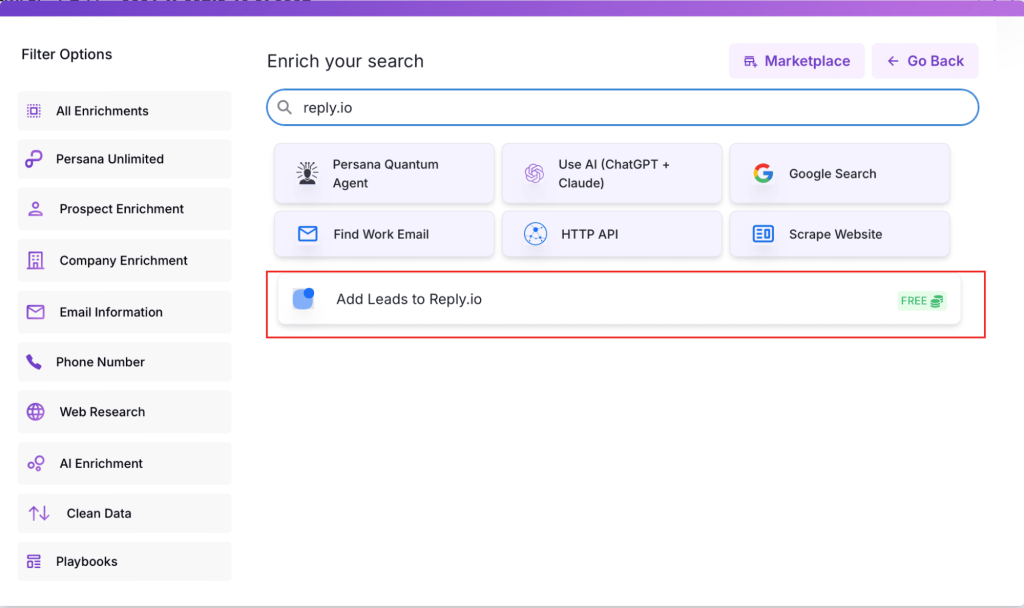Click the Find Work Email envelope icon

click(x=308, y=233)
